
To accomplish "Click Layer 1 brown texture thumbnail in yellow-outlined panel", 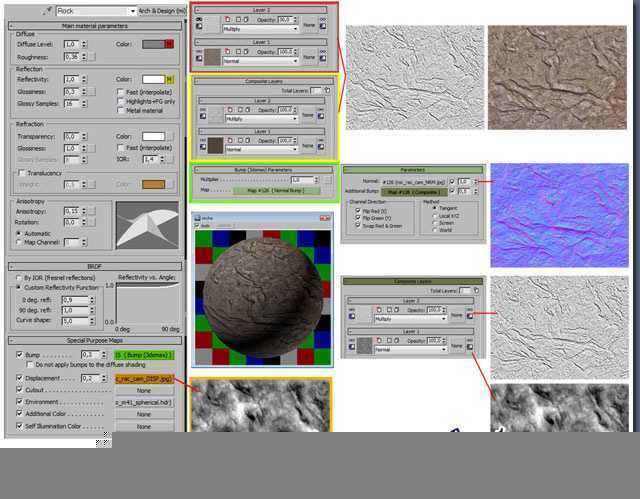I will pos(216,145).
